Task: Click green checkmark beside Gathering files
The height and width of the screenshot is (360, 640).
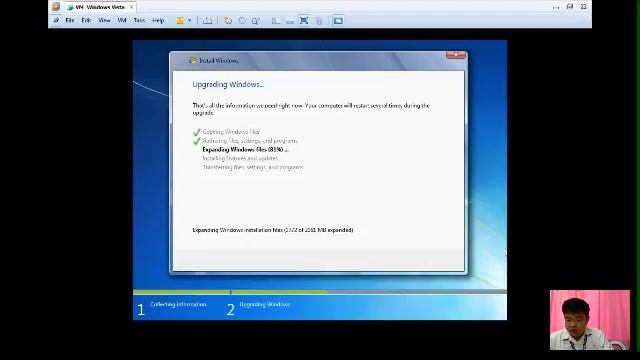Action: 196,141
